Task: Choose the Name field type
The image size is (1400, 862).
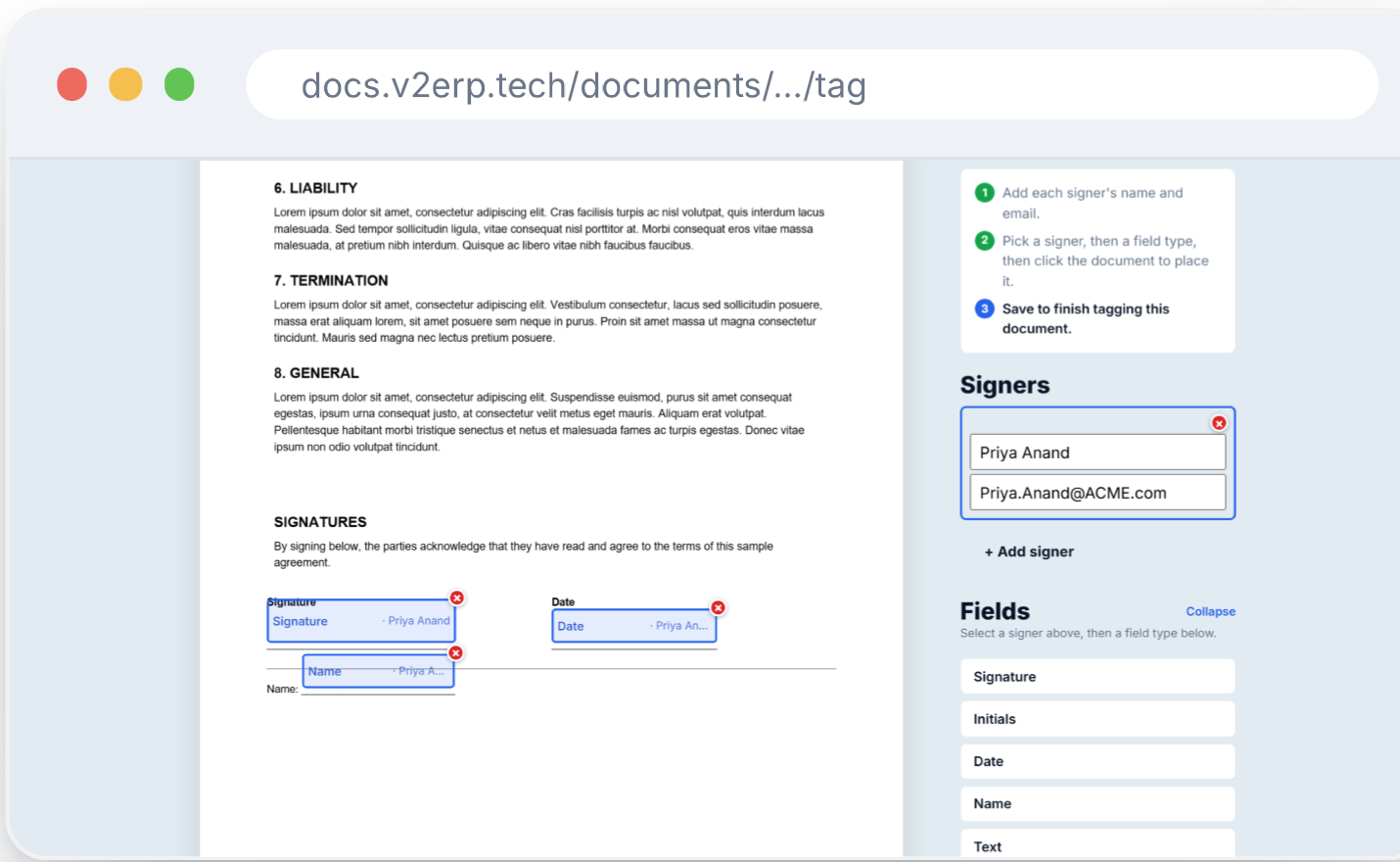Action: click(1097, 803)
